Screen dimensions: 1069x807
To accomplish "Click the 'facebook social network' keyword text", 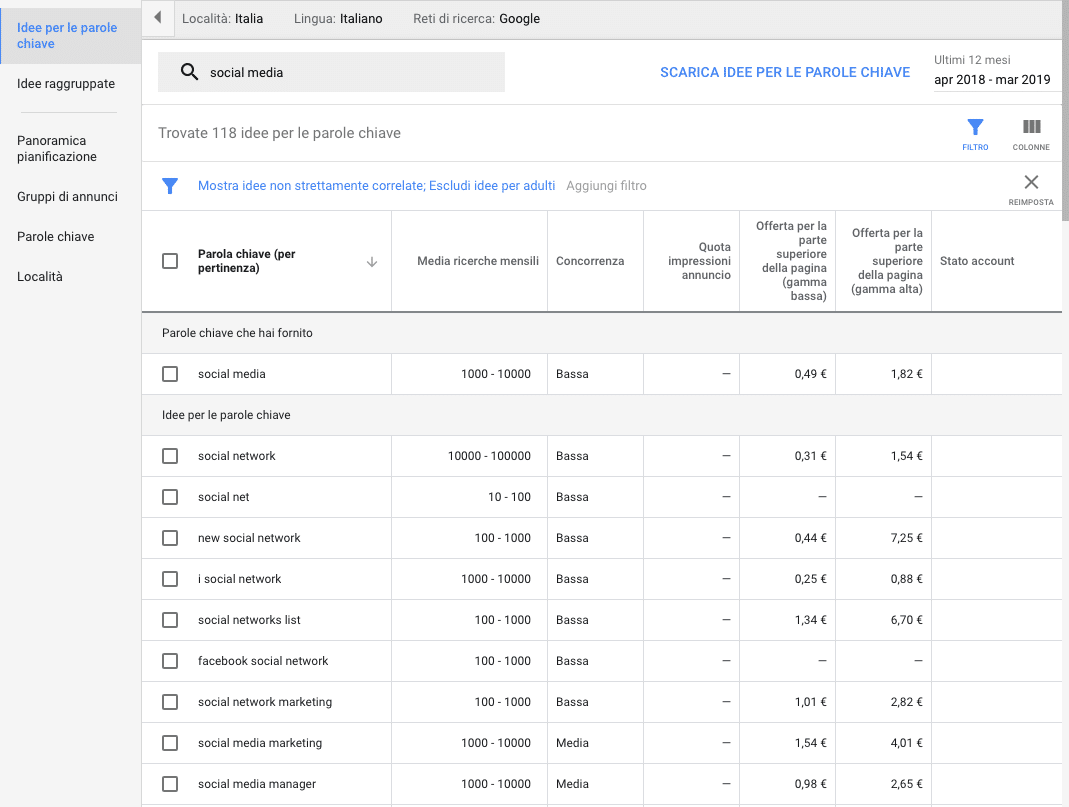I will click(263, 661).
